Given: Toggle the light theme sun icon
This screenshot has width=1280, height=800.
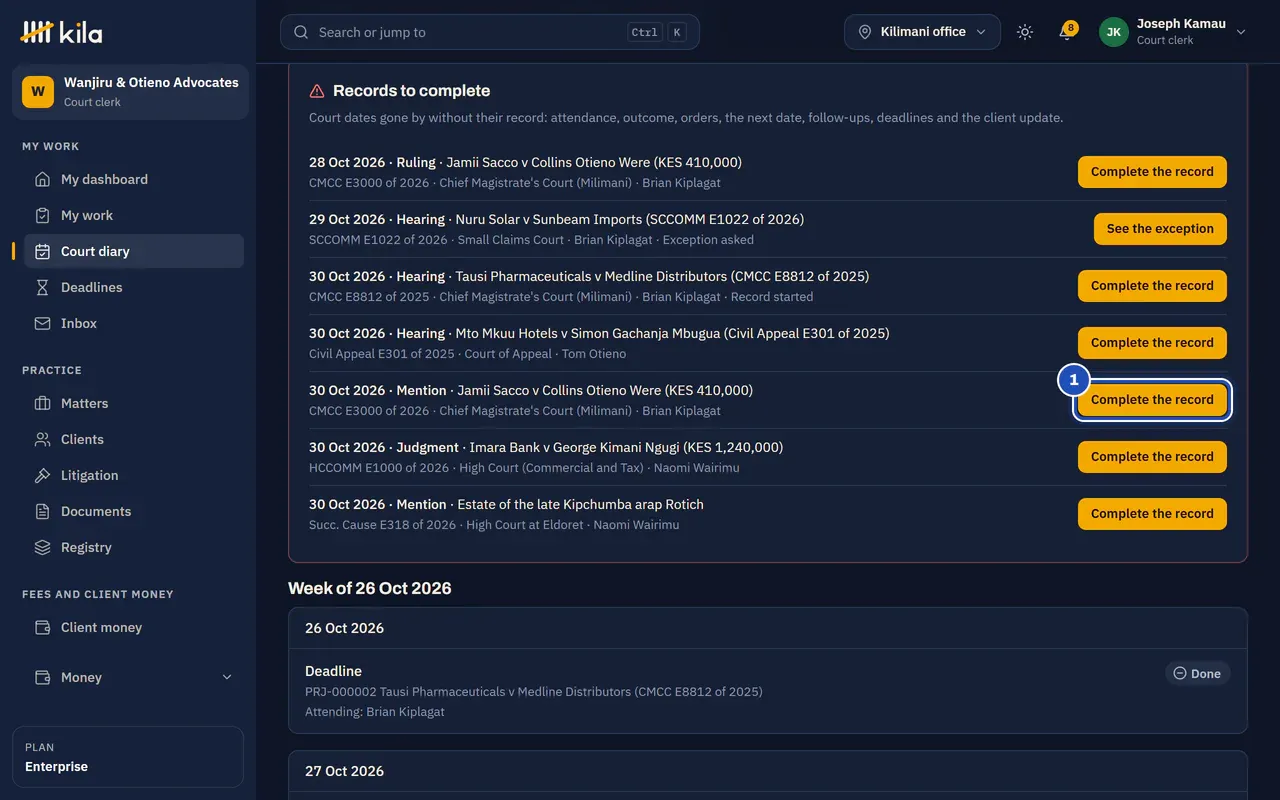Looking at the screenshot, I should 1025,32.
